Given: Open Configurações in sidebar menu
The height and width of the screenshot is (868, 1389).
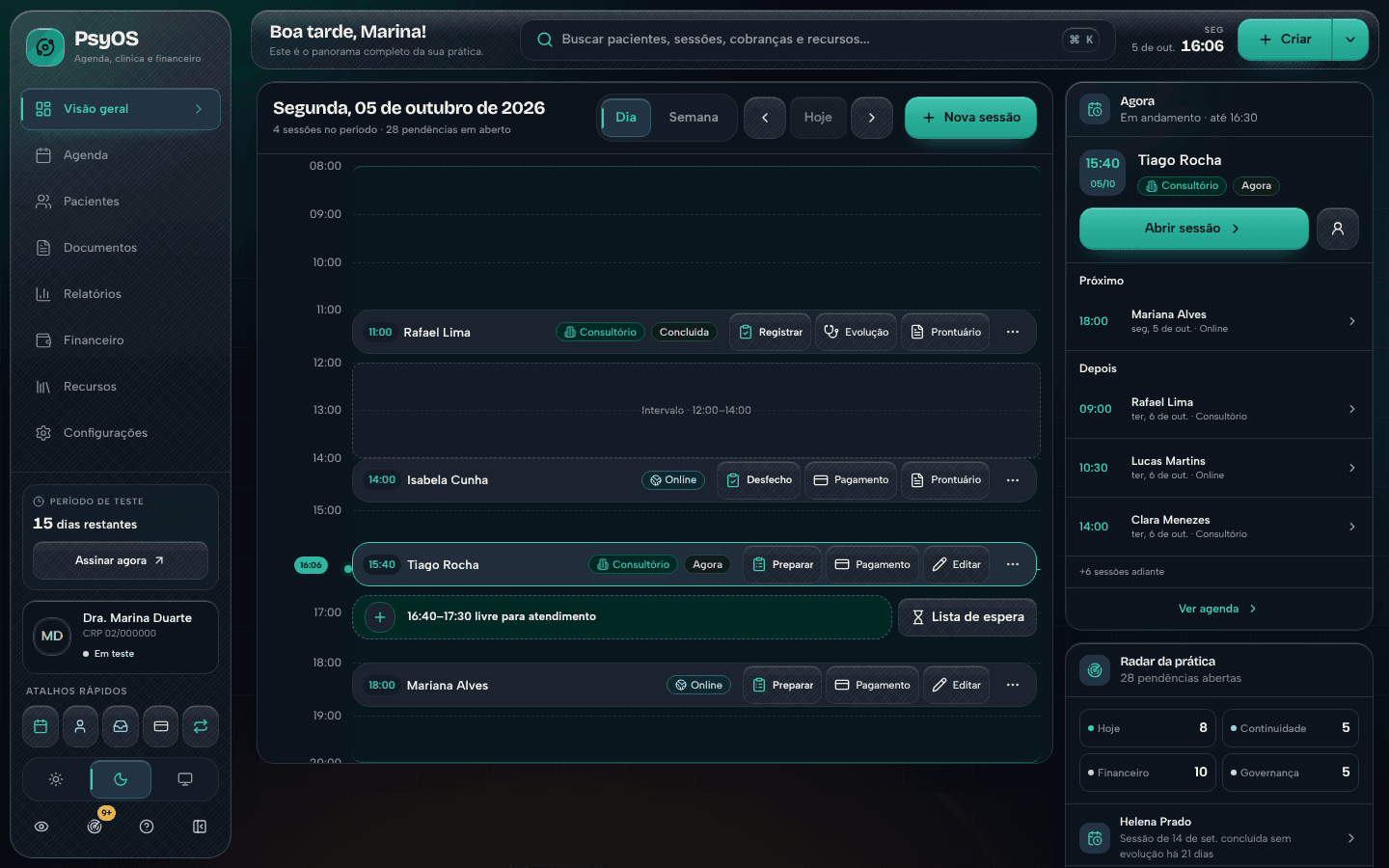Looking at the screenshot, I should 121,433.
